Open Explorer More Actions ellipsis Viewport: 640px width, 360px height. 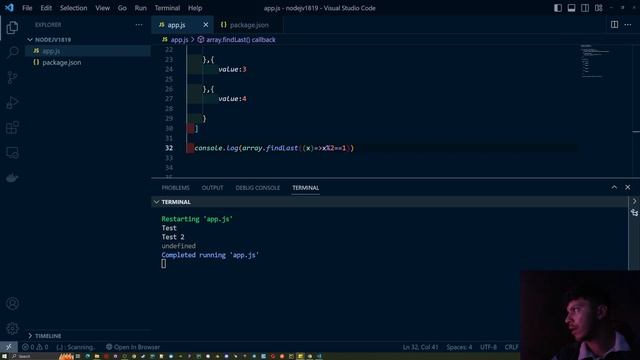pos(139,24)
